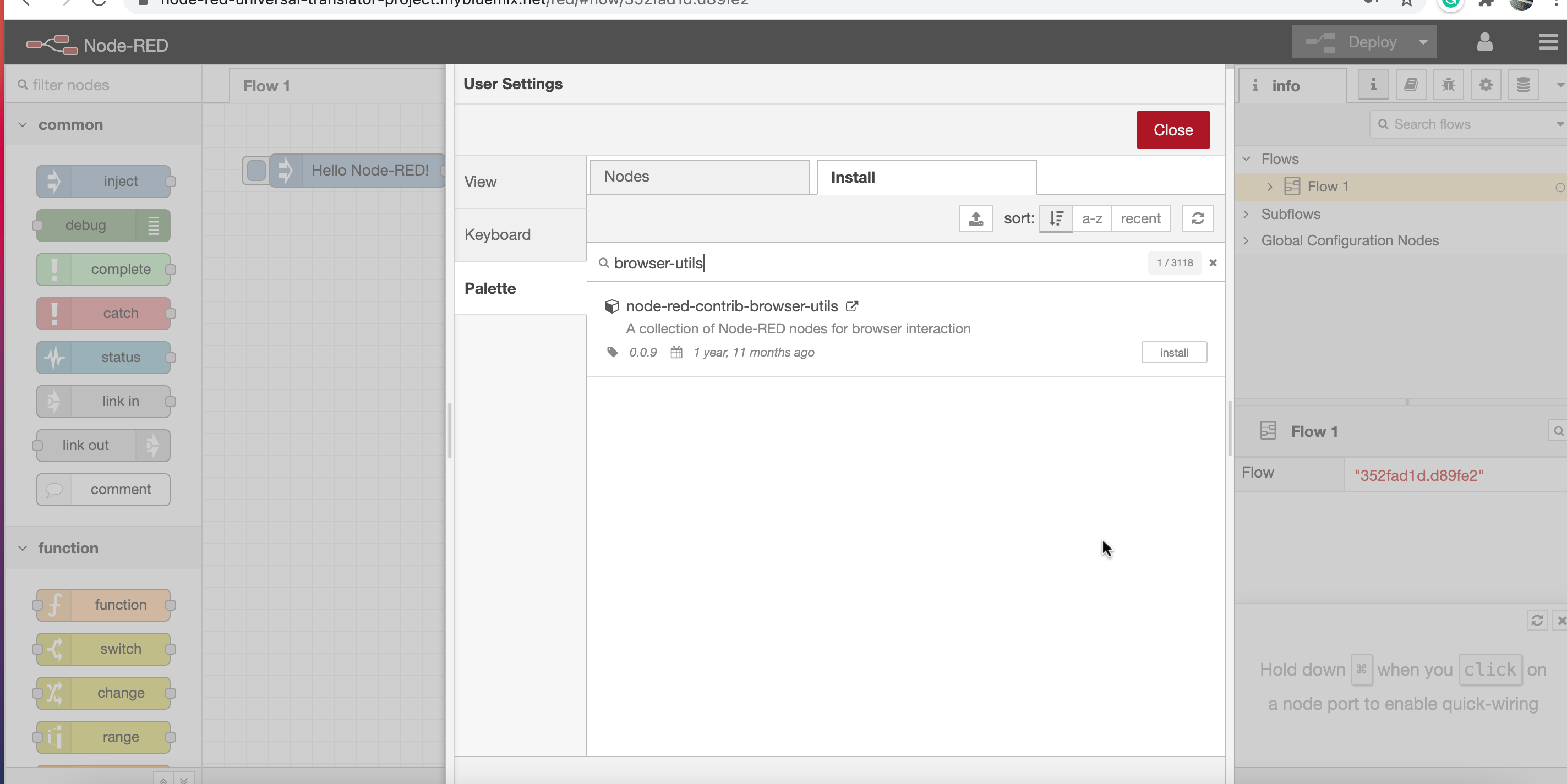Collapse the common palette category
This screenshot has height=784, width=1567.
pos(23,125)
